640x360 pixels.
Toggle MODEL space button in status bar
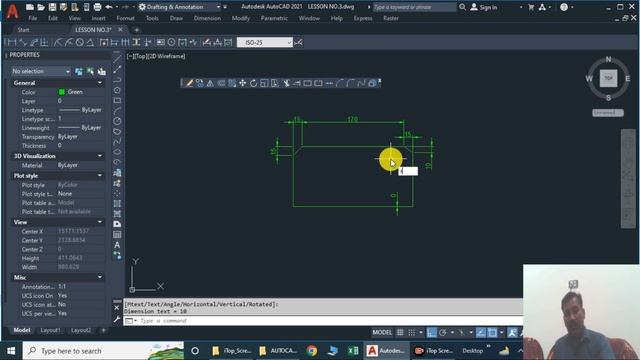(382, 333)
